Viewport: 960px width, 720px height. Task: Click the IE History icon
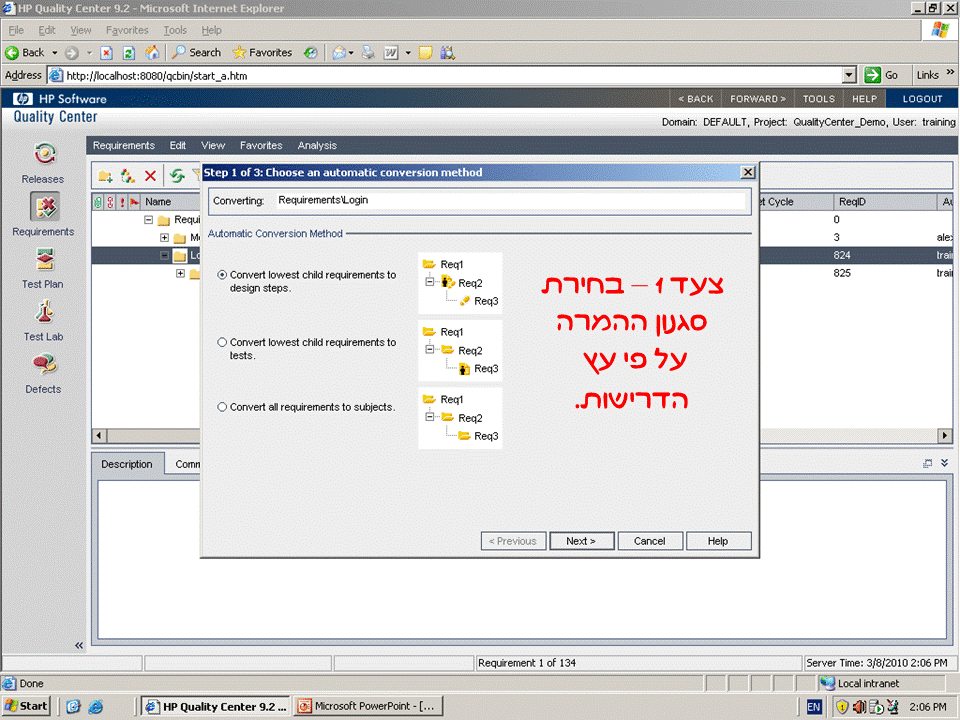[x=311, y=53]
